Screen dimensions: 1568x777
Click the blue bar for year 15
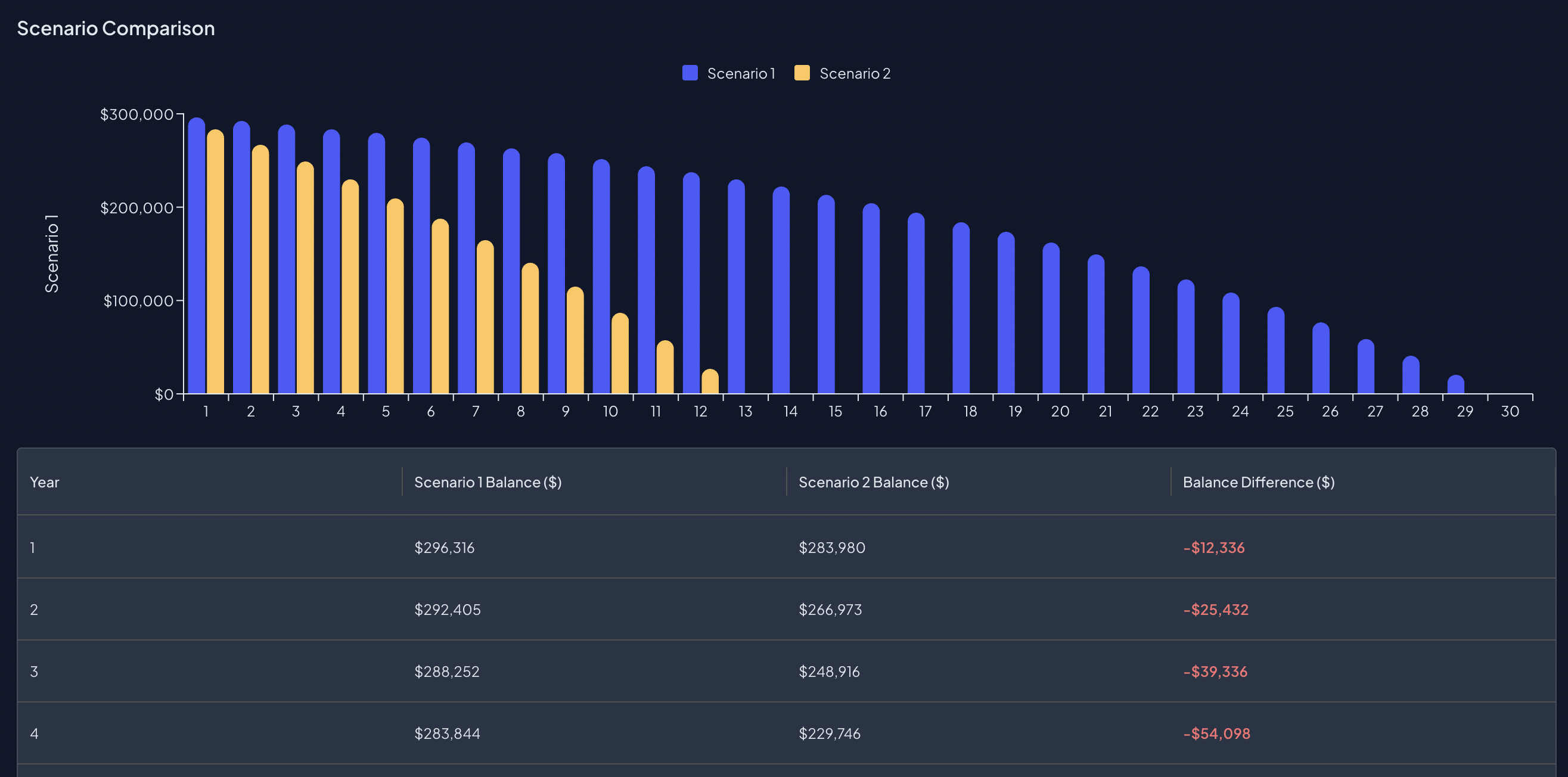pyautogui.click(x=826, y=295)
